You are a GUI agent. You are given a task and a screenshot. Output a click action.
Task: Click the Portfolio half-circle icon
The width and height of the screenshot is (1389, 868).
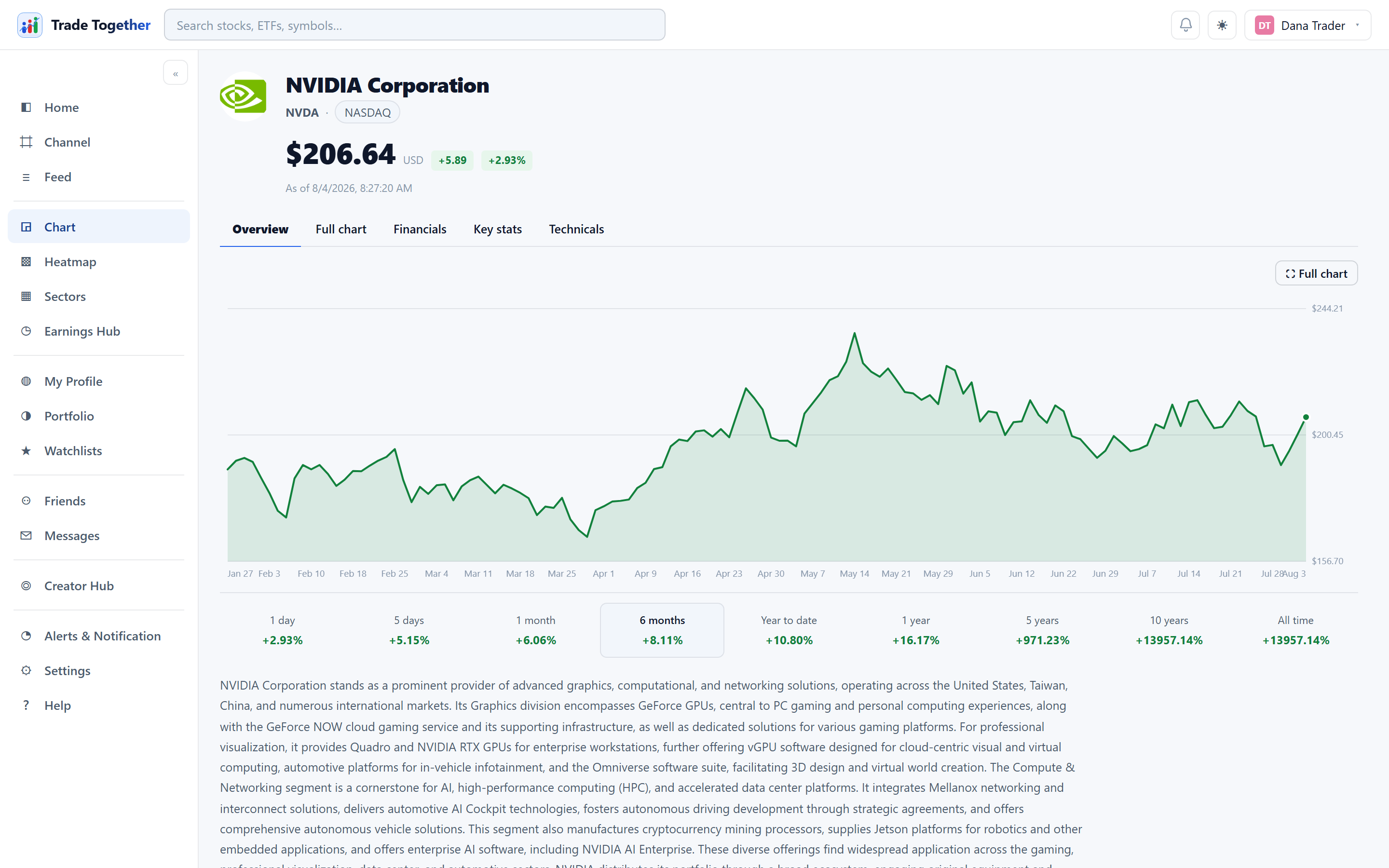26,416
